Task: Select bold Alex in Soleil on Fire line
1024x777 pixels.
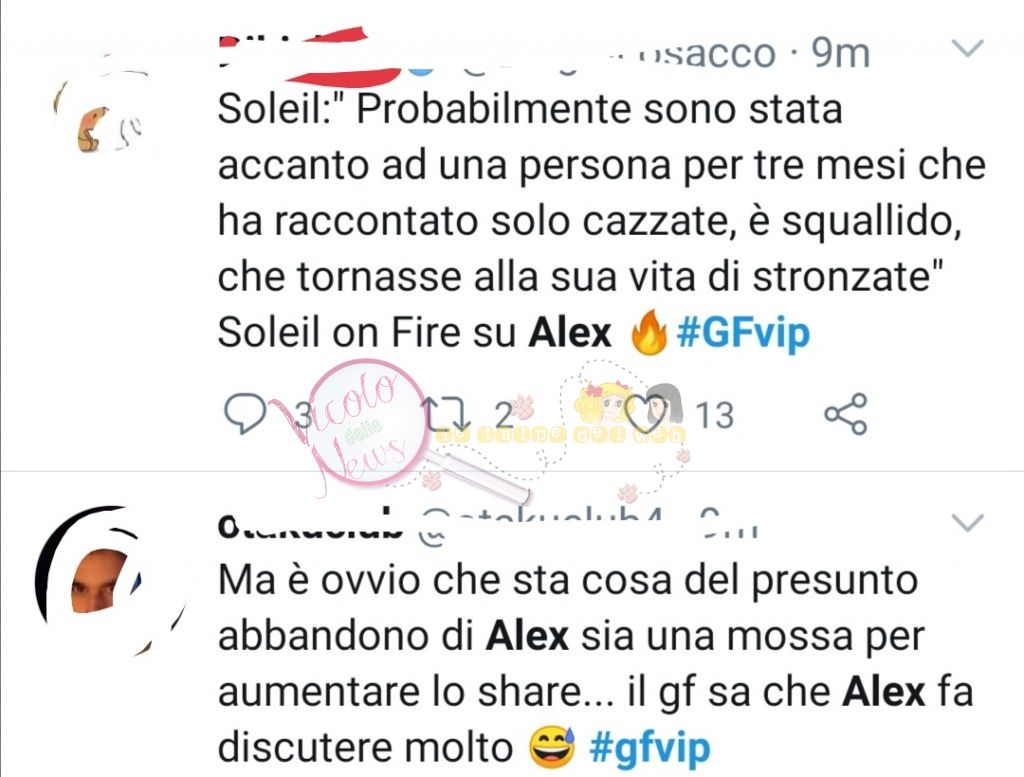Action: point(570,333)
